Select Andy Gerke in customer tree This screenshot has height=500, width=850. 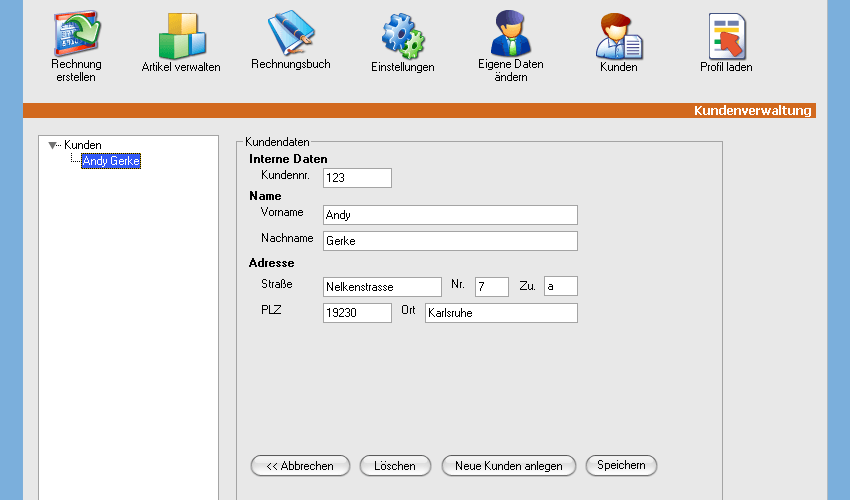click(111, 161)
